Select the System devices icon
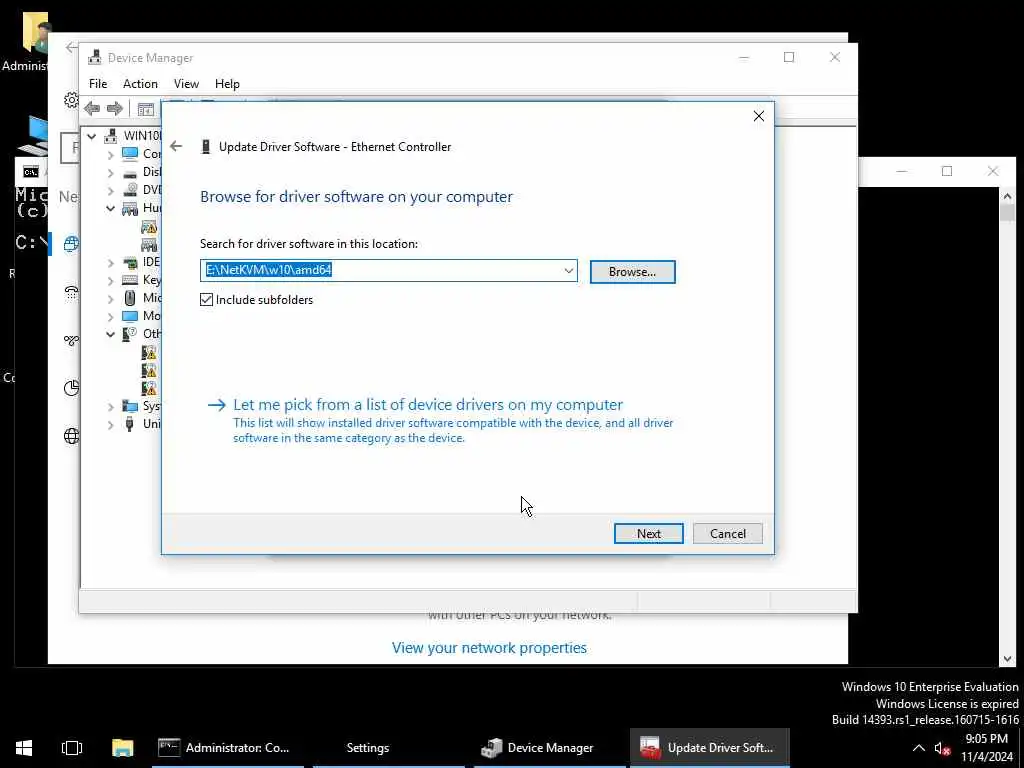The height and width of the screenshot is (768, 1024). tap(130, 406)
